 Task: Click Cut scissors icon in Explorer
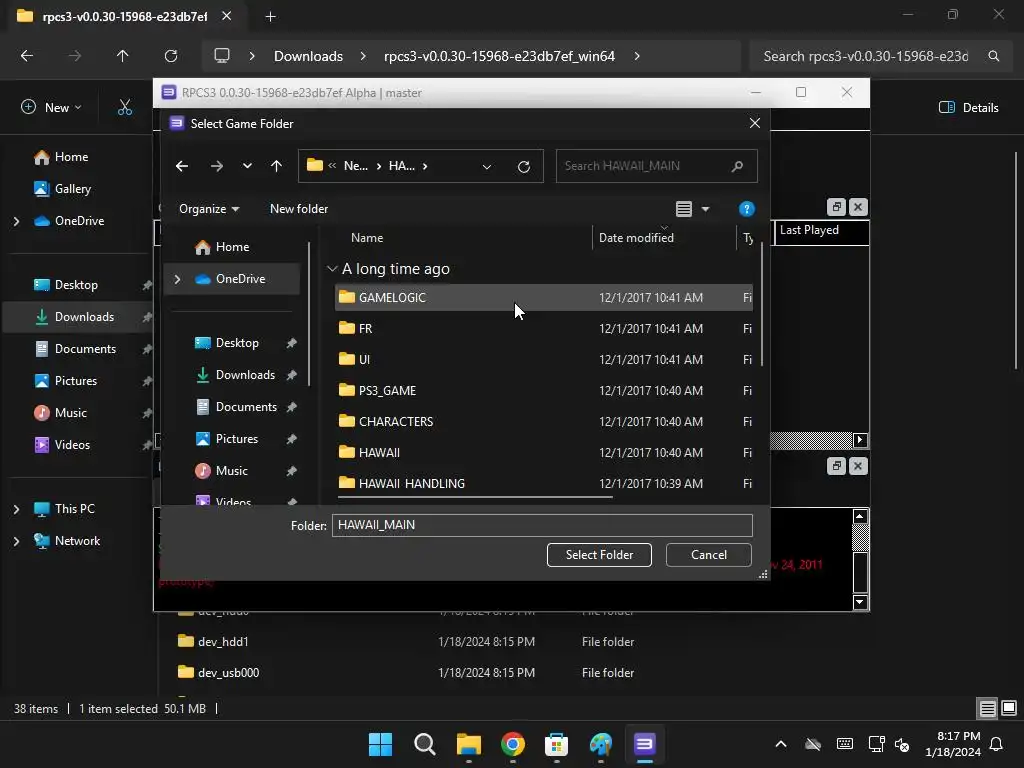pyautogui.click(x=125, y=108)
